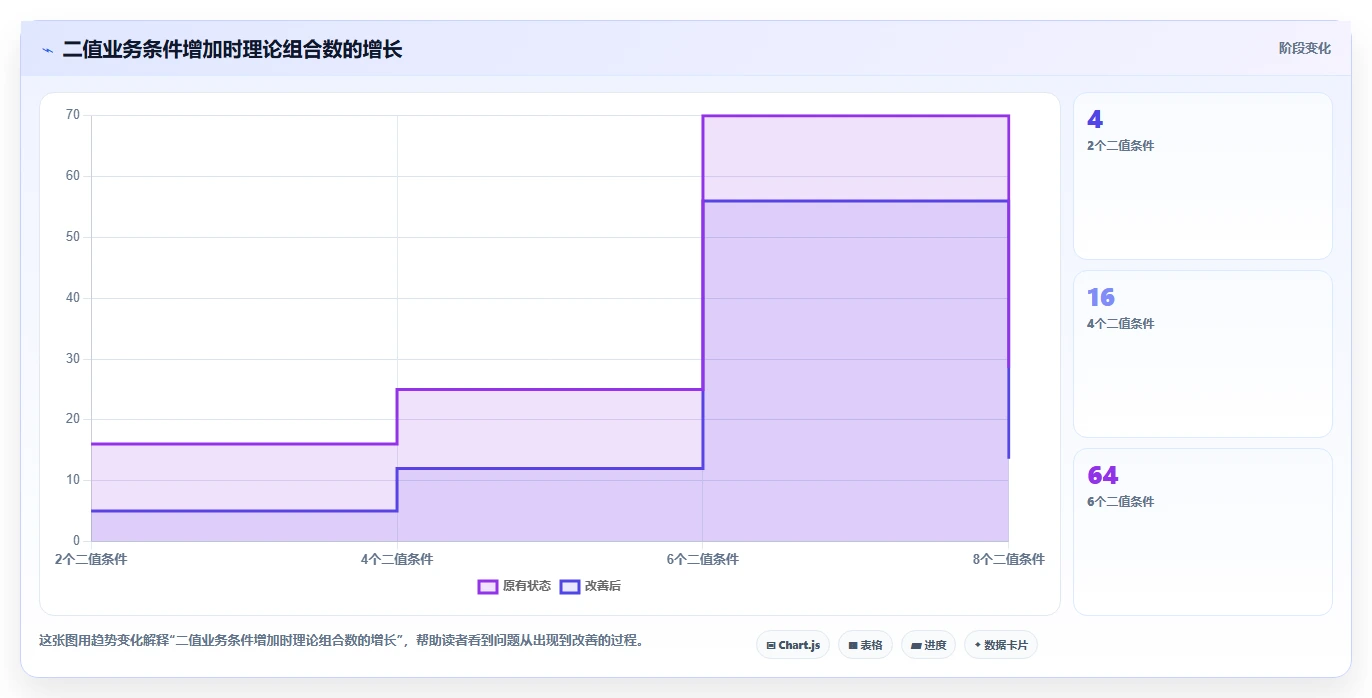Toggle the 原有状态 legend series
Viewport: 1372px width, 698px height.
(514, 586)
